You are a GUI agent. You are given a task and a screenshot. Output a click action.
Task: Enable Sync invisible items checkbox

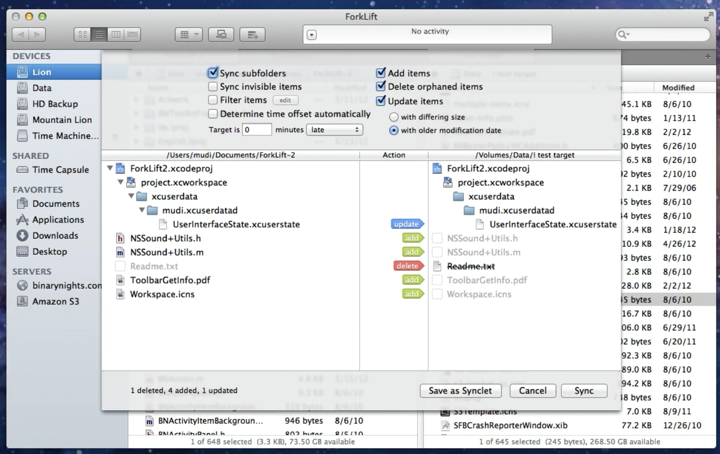pos(213,86)
